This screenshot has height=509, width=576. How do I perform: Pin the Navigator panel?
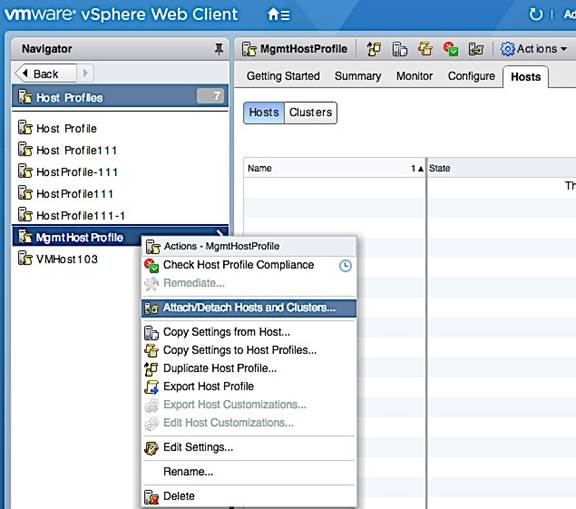[x=219, y=49]
